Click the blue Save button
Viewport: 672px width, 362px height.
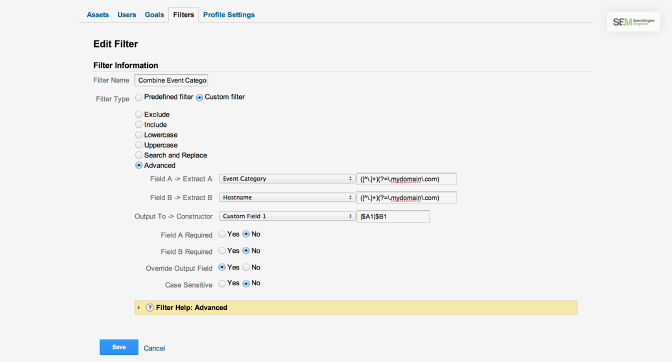click(119, 347)
